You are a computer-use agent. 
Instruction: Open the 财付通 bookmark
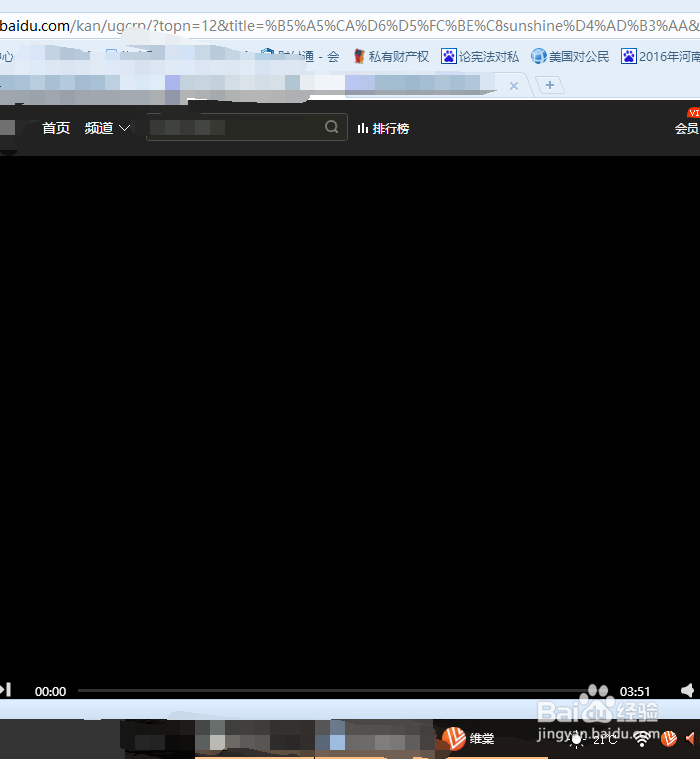pos(300,57)
